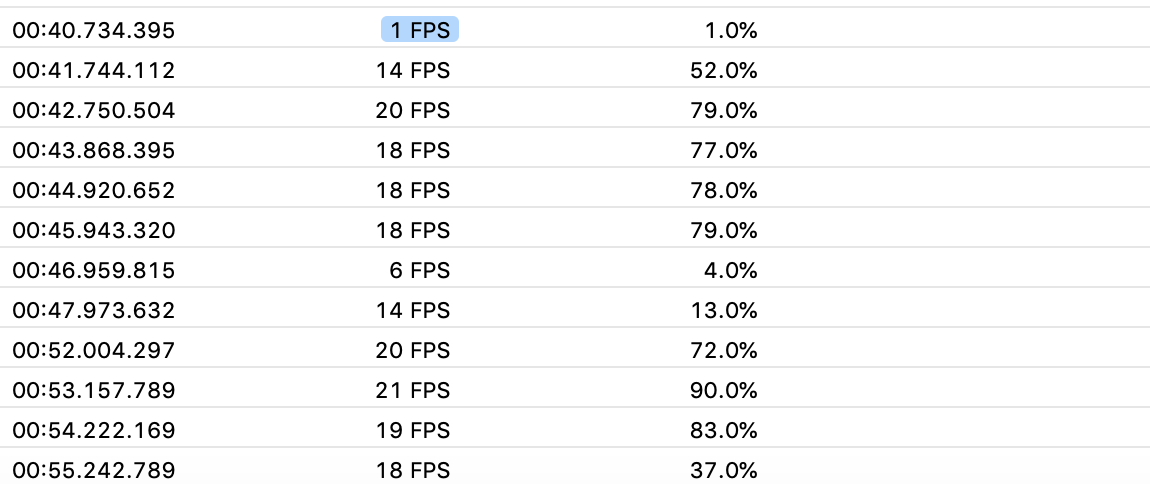Select the row at 00:42.750.504

575,110
